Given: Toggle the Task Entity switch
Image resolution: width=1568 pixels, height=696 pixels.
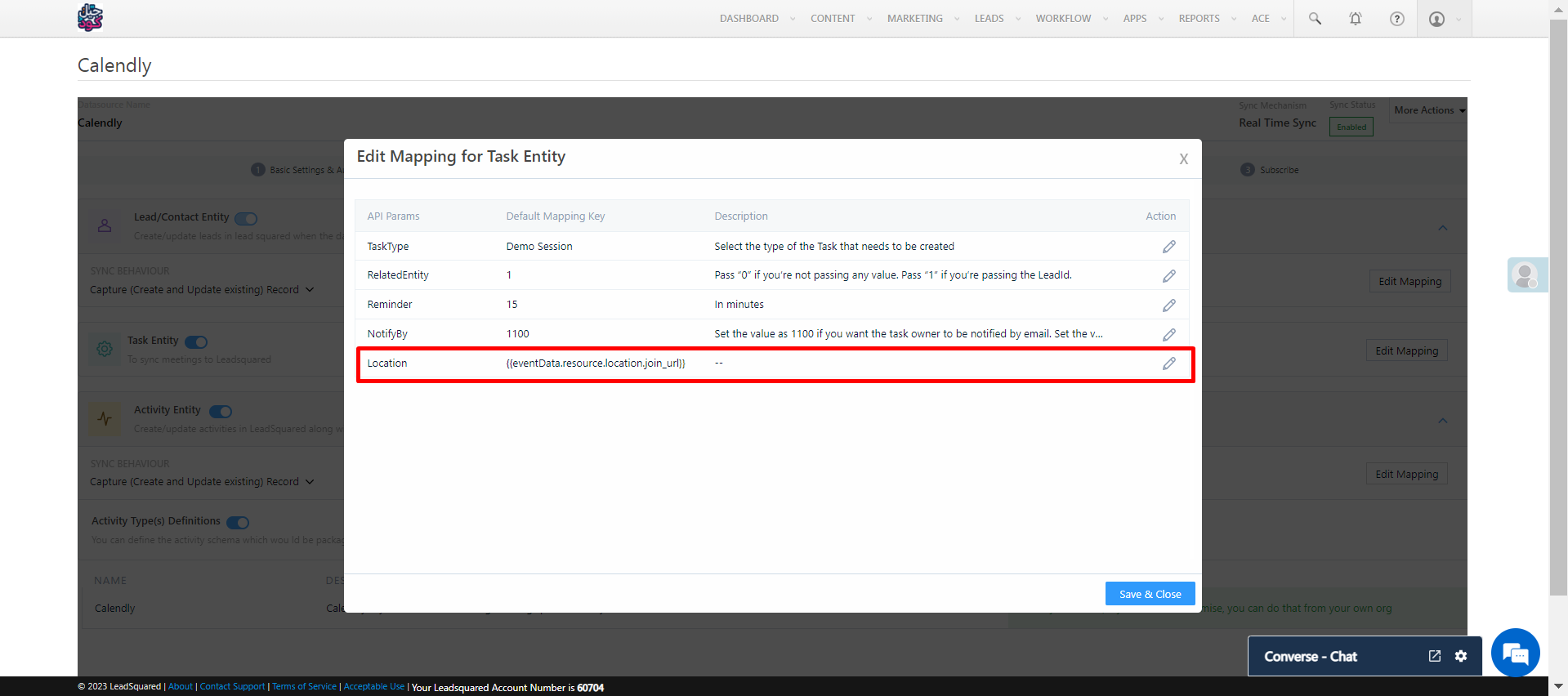Looking at the screenshot, I should point(196,341).
